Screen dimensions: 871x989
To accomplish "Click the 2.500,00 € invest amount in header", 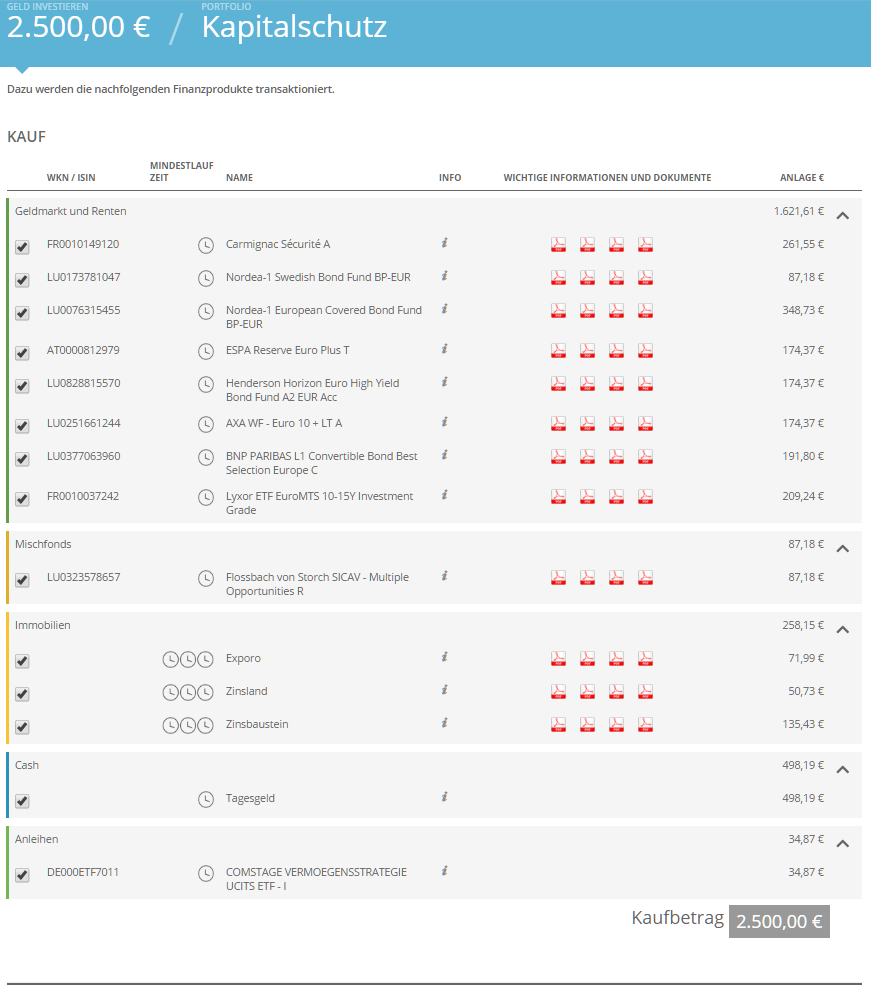I will pos(79,27).
